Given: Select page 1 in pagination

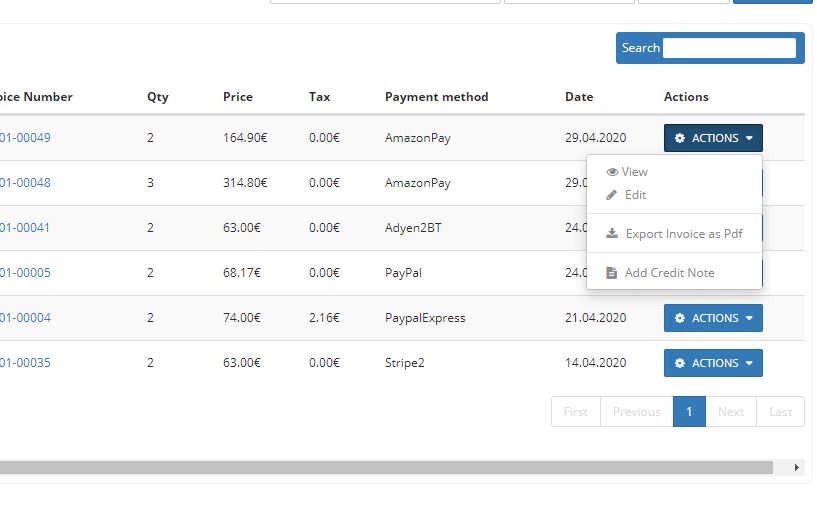Looking at the screenshot, I should [x=689, y=412].
